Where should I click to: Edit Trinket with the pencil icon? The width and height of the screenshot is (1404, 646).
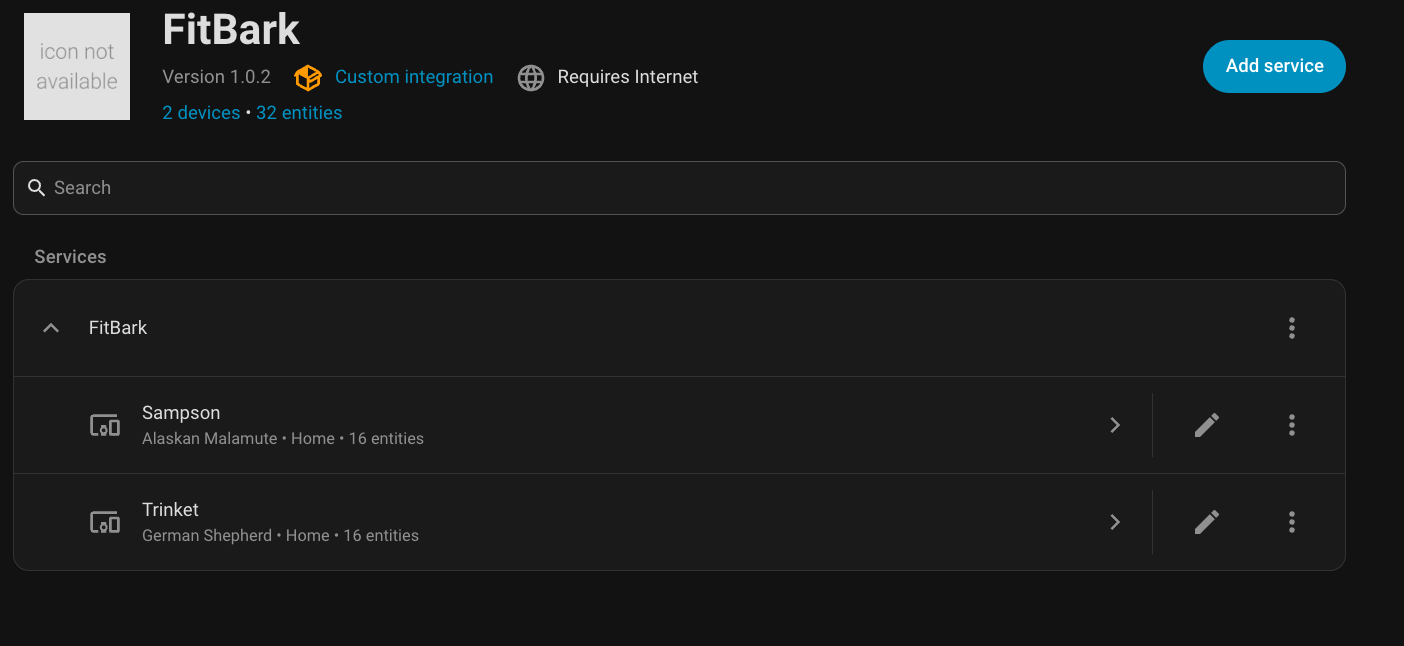click(1207, 522)
